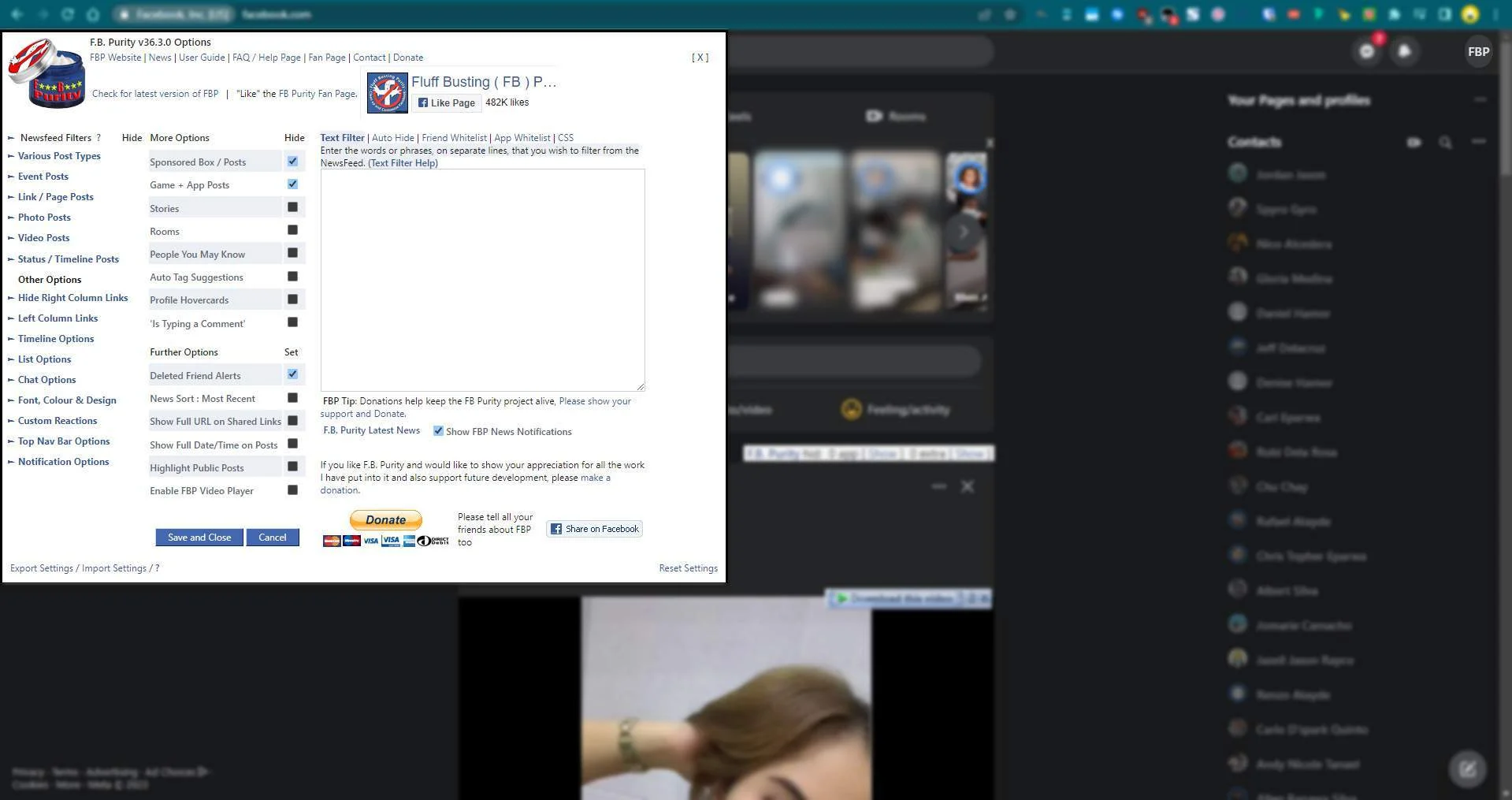The height and width of the screenshot is (800, 1512).
Task: Click PayPal Donate button
Action: click(x=386, y=520)
